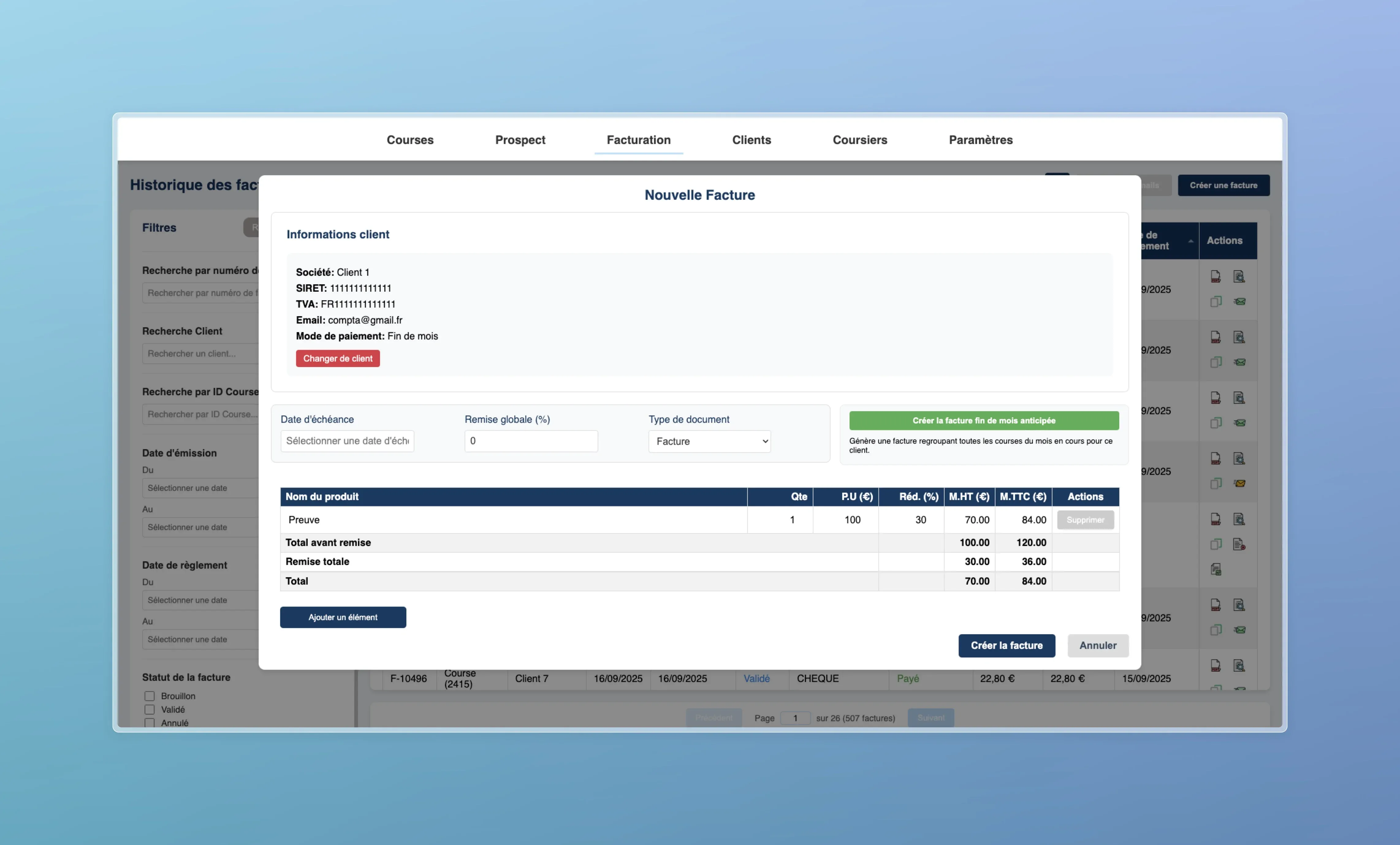The height and width of the screenshot is (845, 1400).
Task: Toggle sort arrow on règlement date column
Action: (x=1190, y=241)
